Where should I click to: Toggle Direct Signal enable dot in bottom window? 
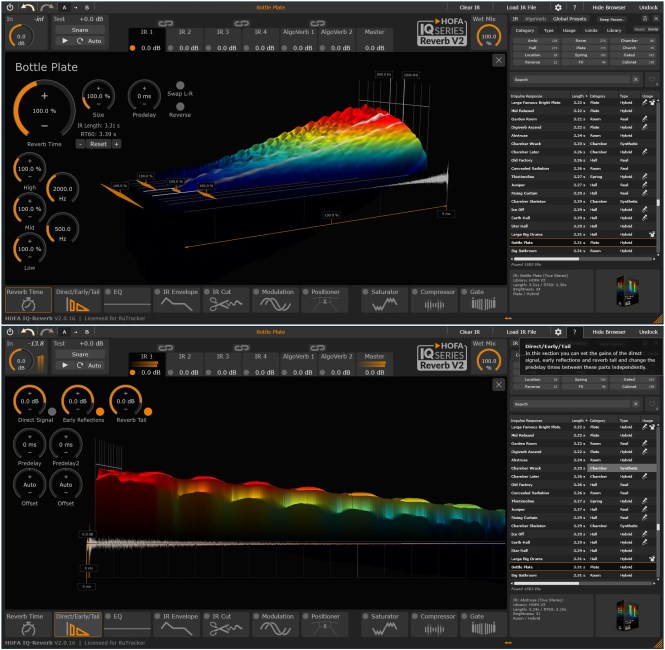(52, 411)
